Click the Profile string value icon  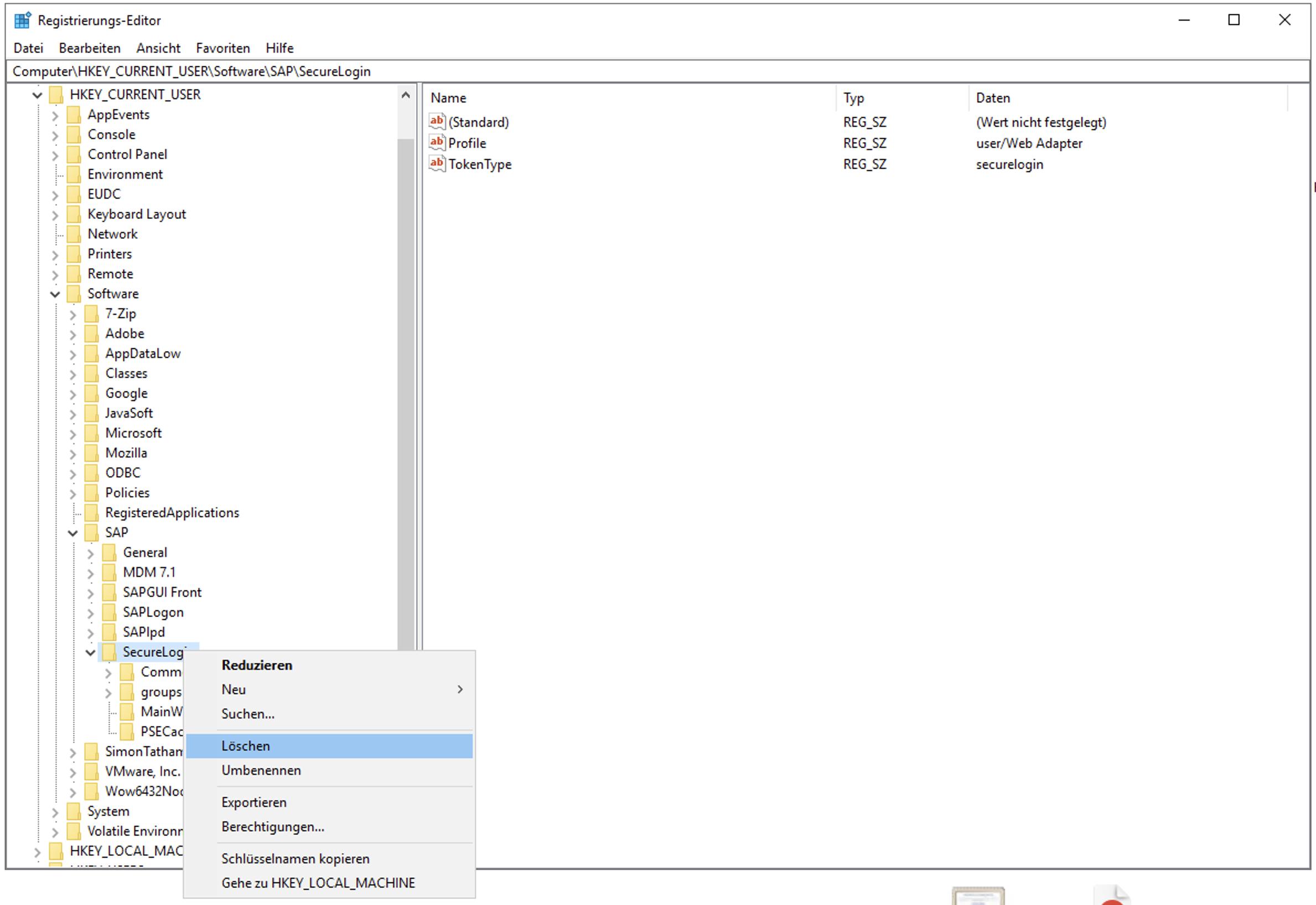(436, 142)
